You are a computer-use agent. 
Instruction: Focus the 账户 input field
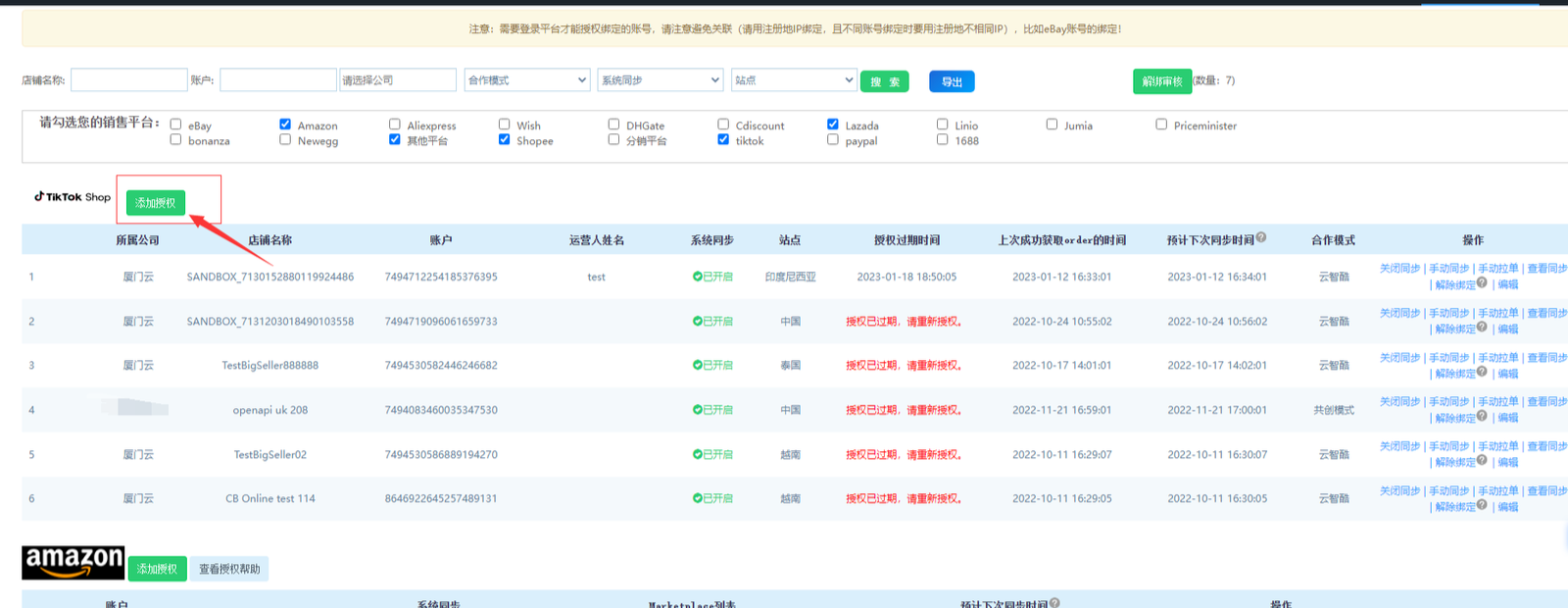pos(278,80)
